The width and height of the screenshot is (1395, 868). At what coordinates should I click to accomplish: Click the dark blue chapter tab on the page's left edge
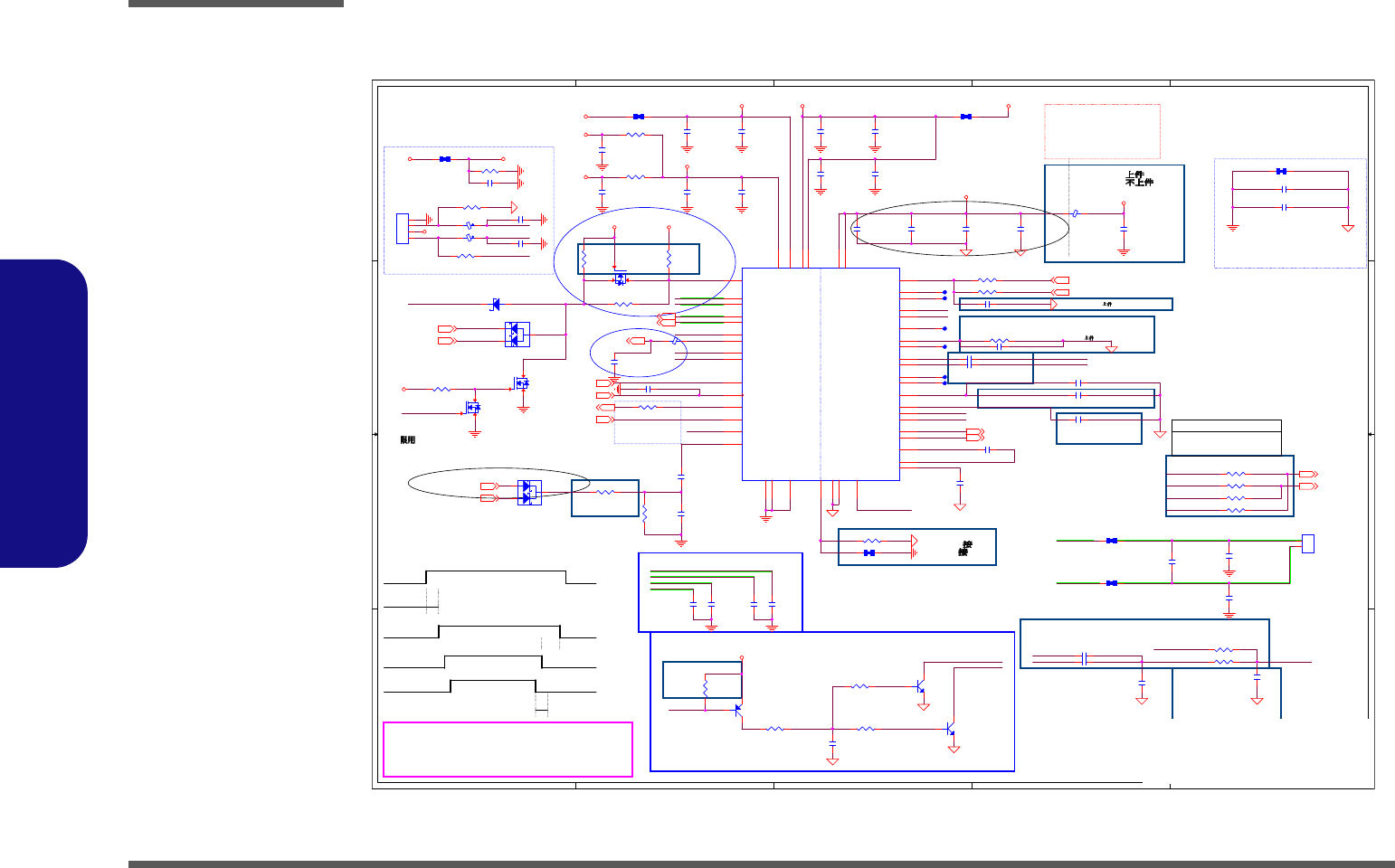coord(43,413)
